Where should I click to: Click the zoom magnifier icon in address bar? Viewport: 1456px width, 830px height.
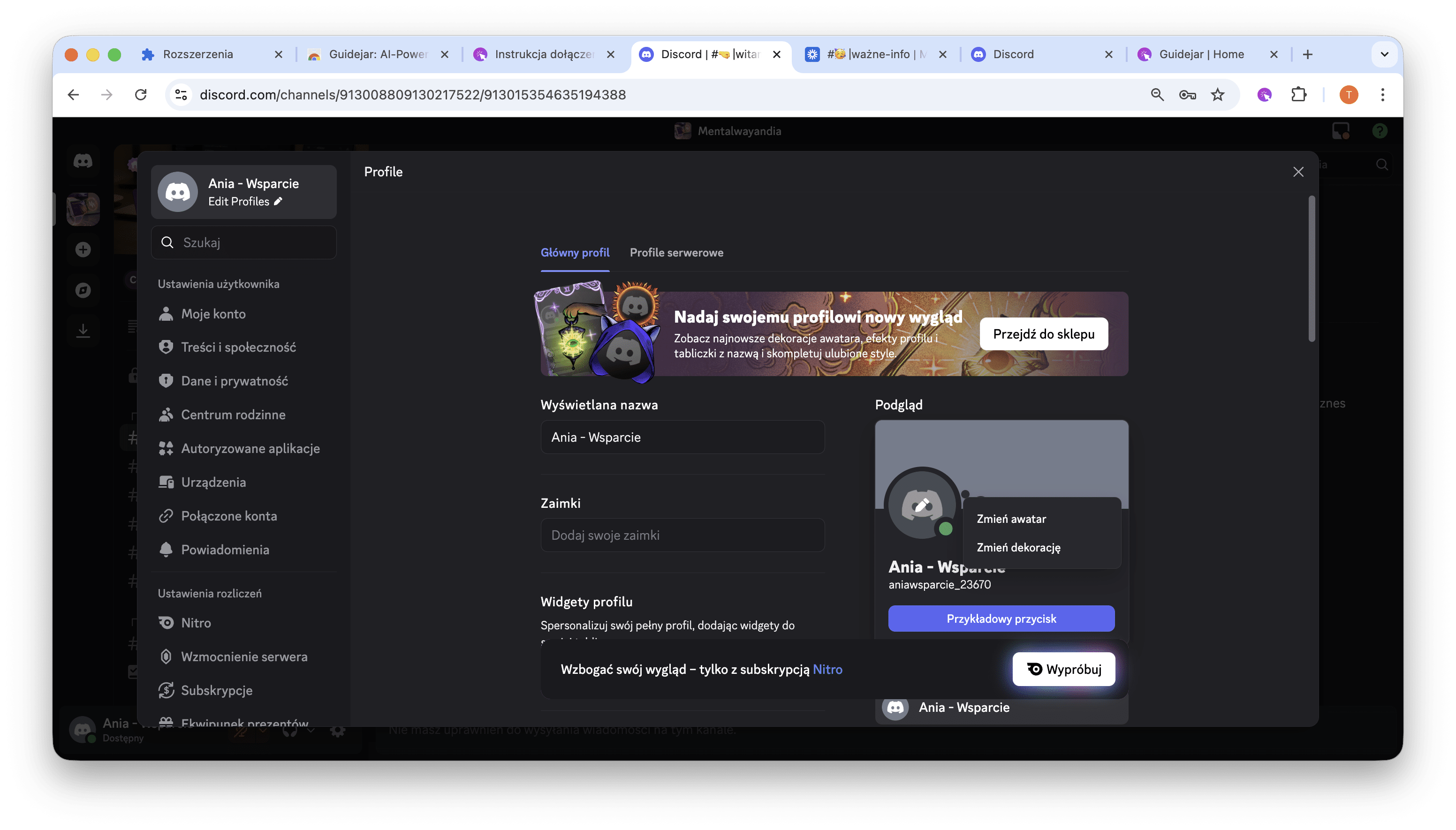(x=1157, y=95)
